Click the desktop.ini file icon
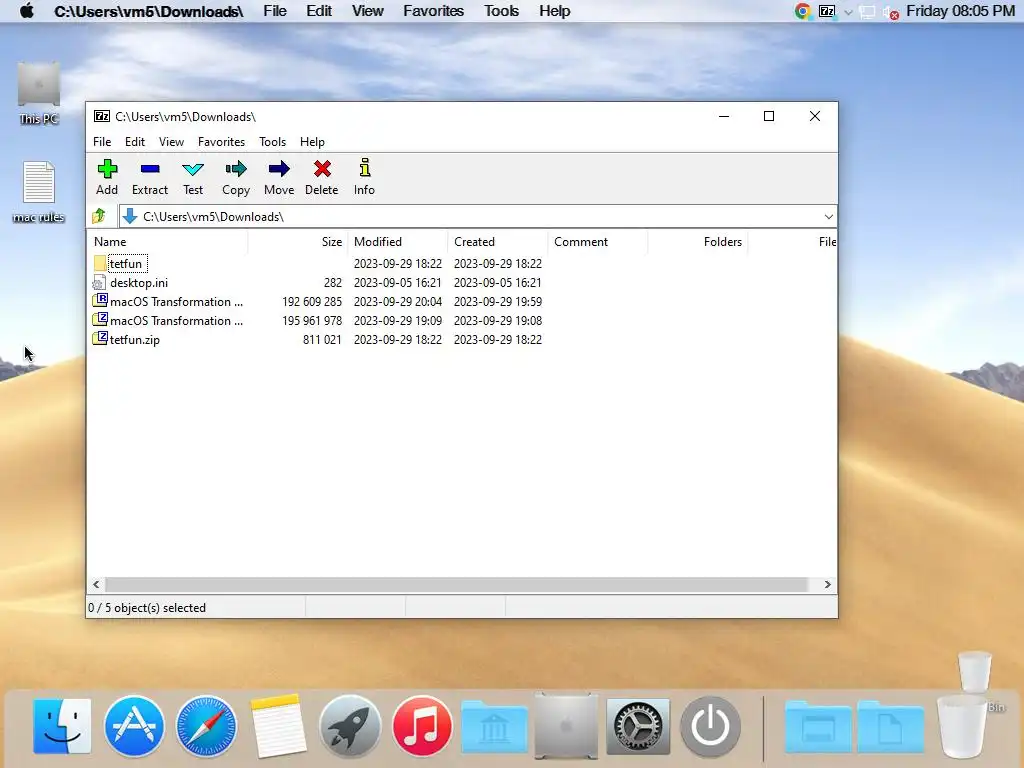The image size is (1024, 768). (99, 283)
